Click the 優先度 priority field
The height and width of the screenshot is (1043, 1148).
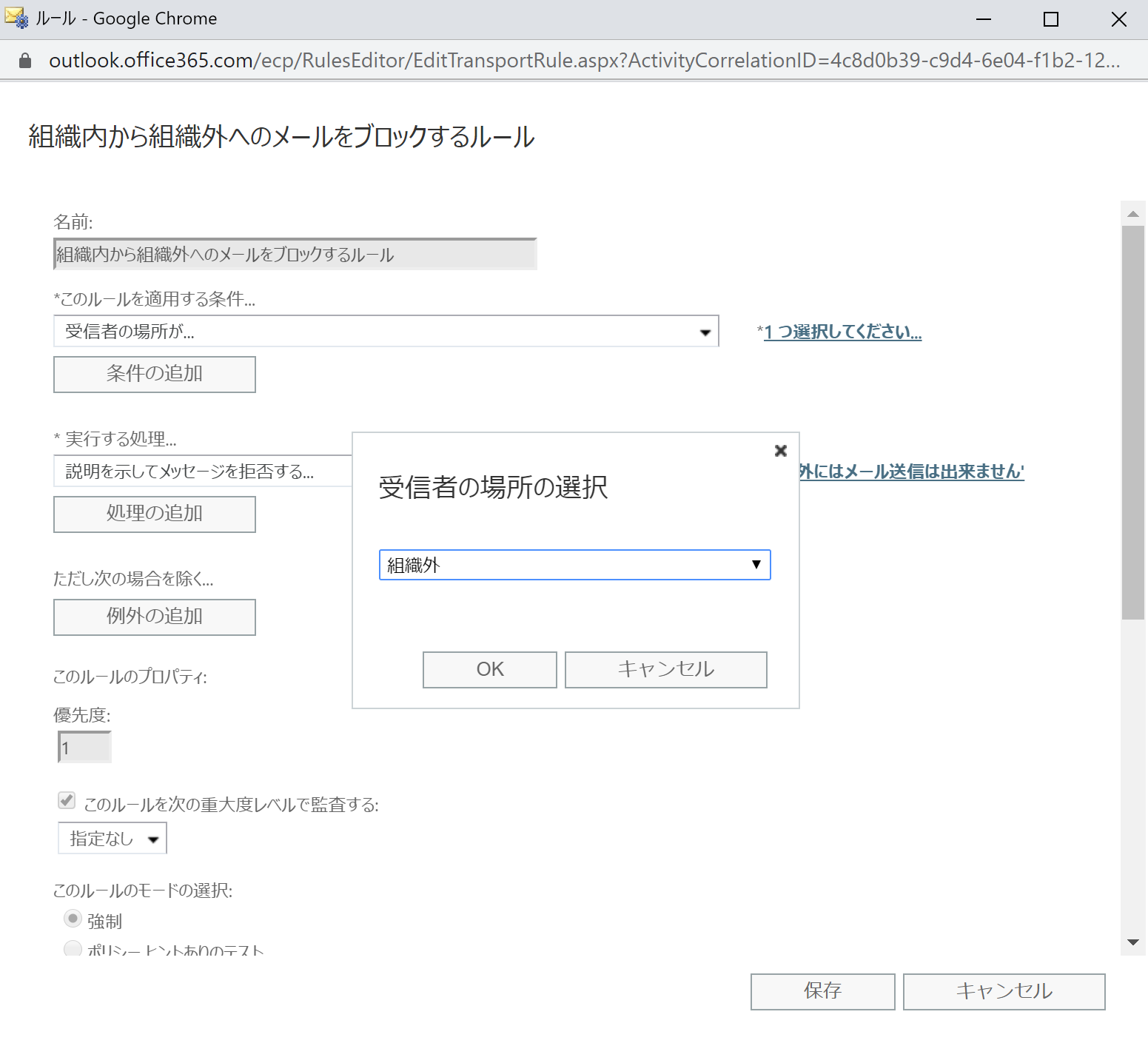[x=85, y=747]
